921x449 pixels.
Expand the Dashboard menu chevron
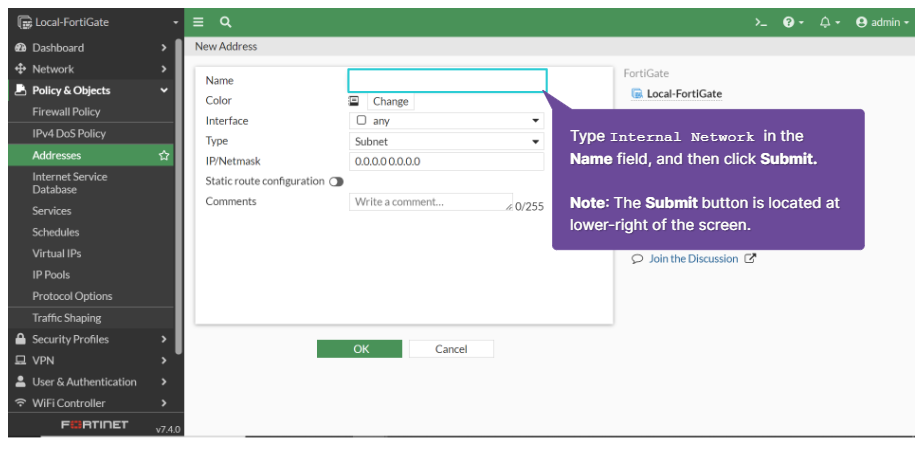(164, 48)
